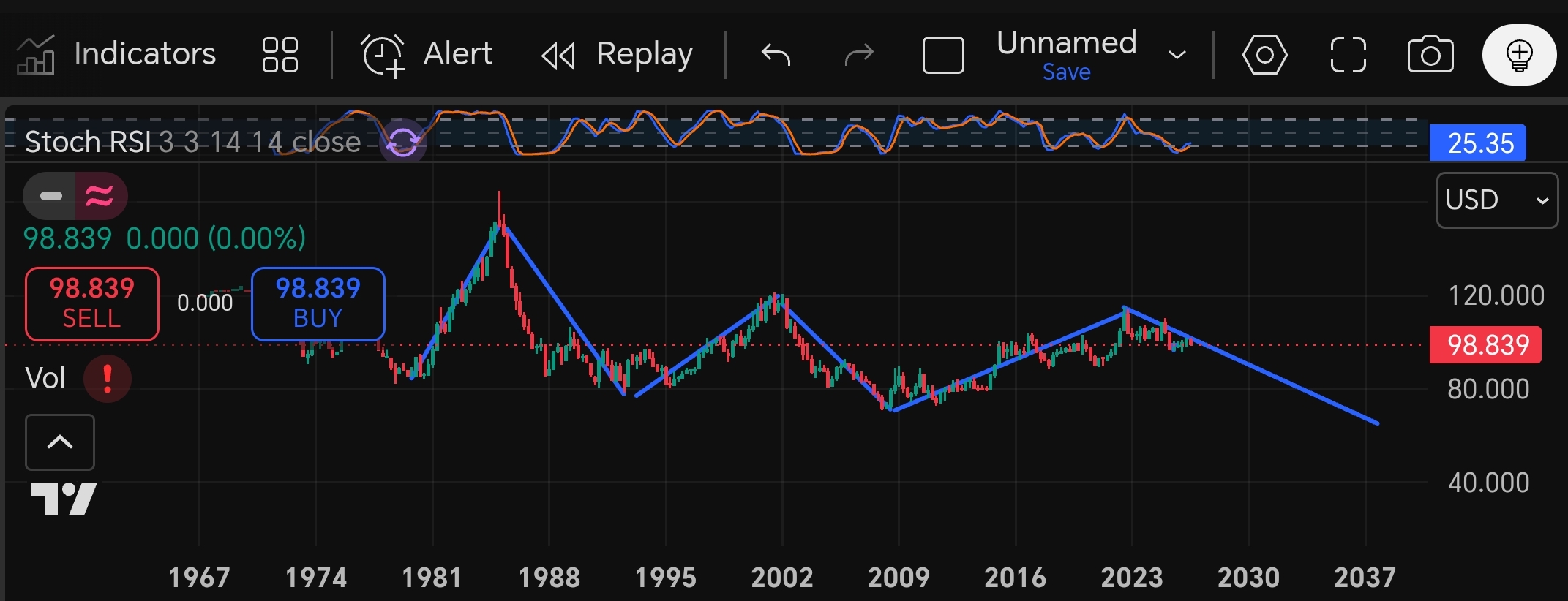Click the 1995 time axis label
The height and width of the screenshot is (601, 1568).
pos(666,578)
